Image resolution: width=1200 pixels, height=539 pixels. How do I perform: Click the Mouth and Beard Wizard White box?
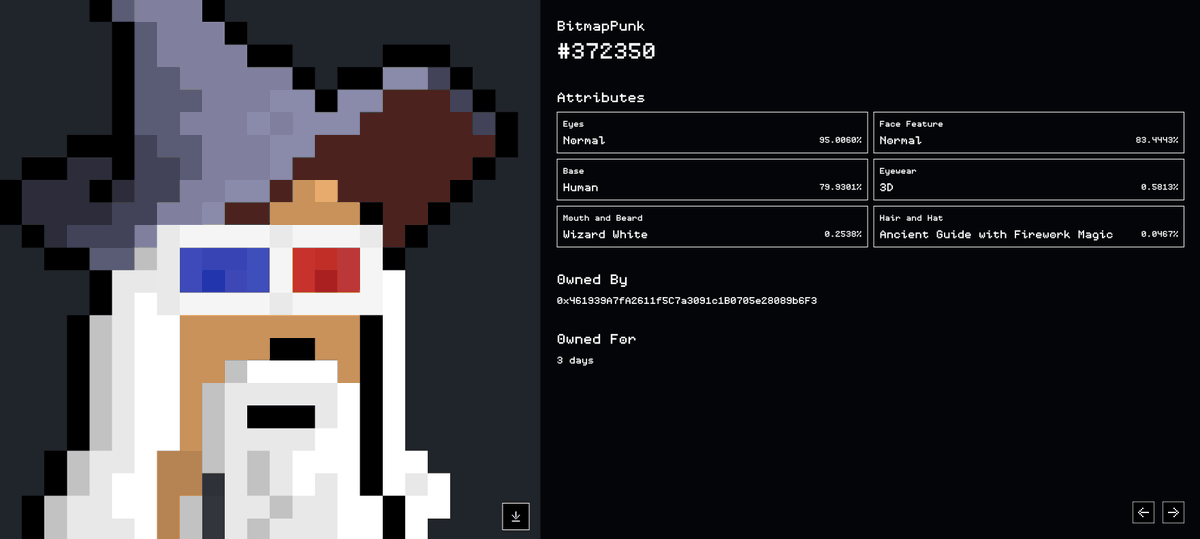712,226
